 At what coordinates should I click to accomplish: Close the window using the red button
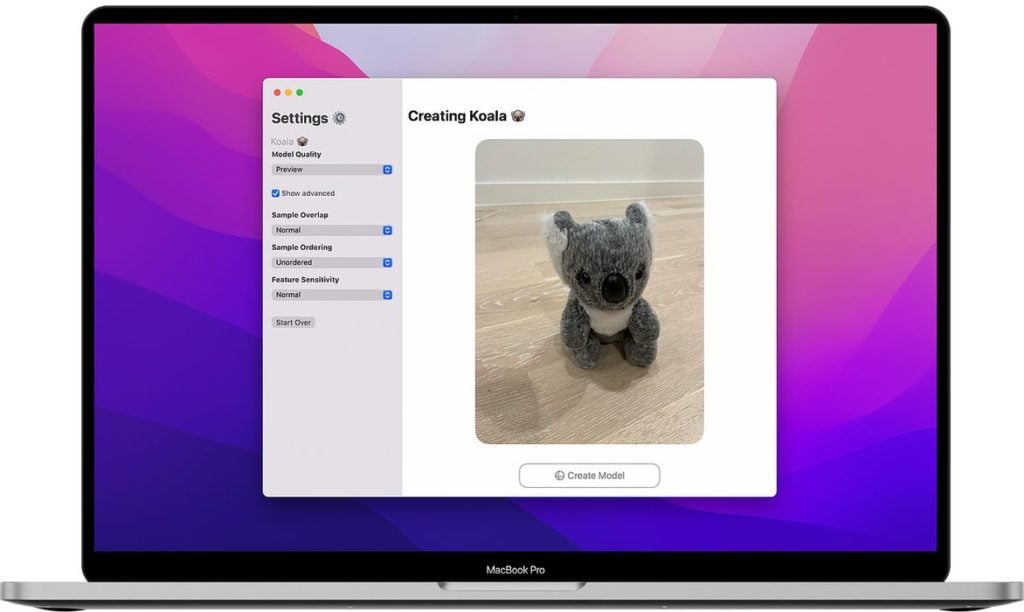(277, 92)
